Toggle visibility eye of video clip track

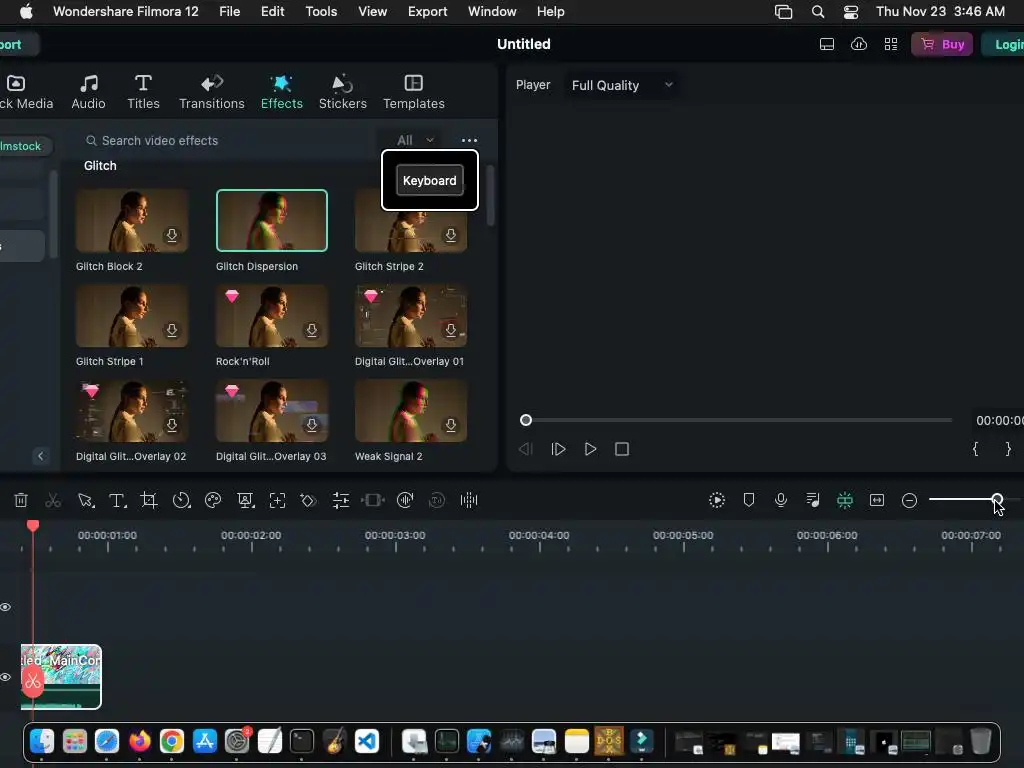tap(6, 677)
